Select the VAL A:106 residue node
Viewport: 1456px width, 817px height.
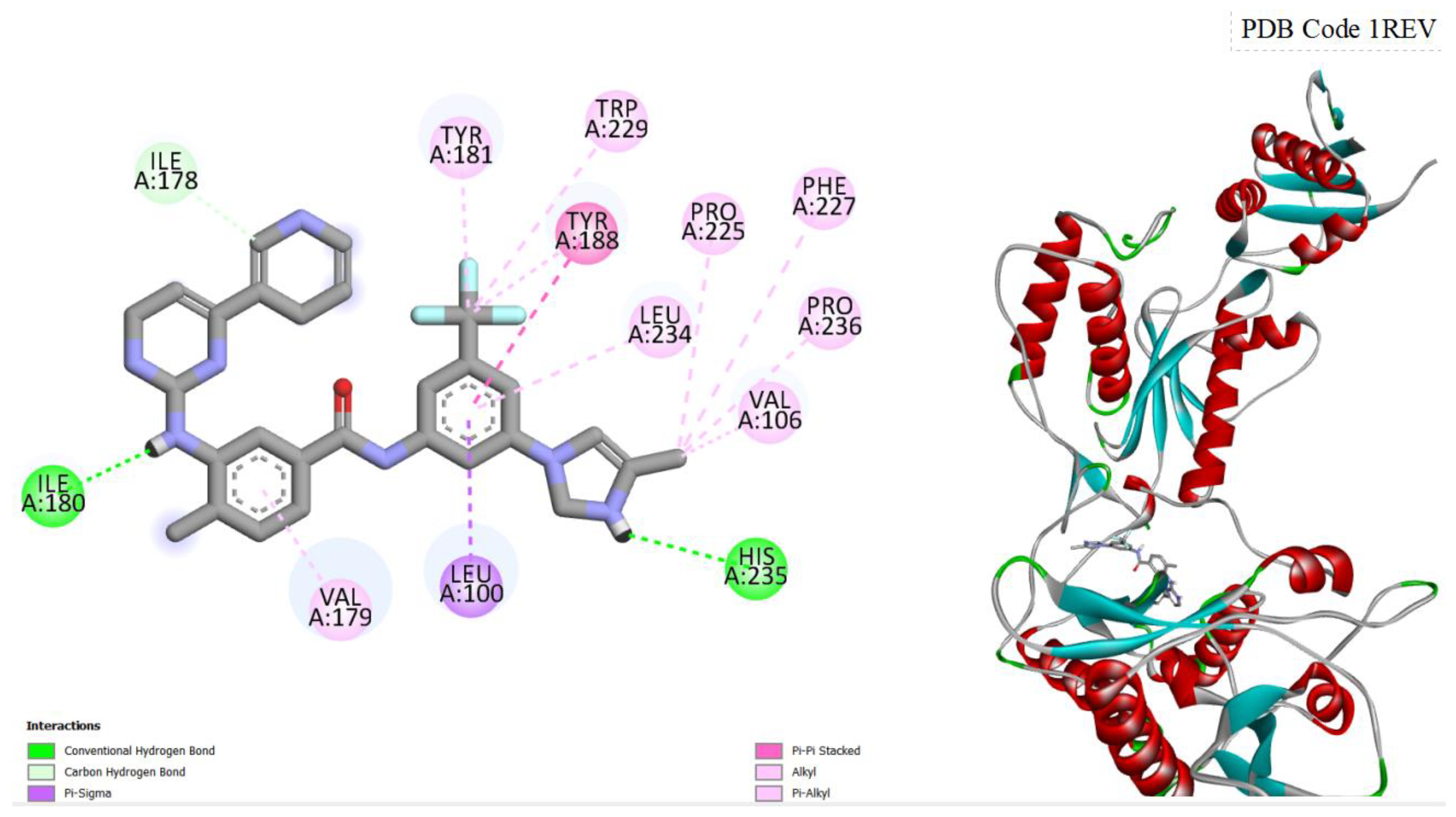pos(769,410)
